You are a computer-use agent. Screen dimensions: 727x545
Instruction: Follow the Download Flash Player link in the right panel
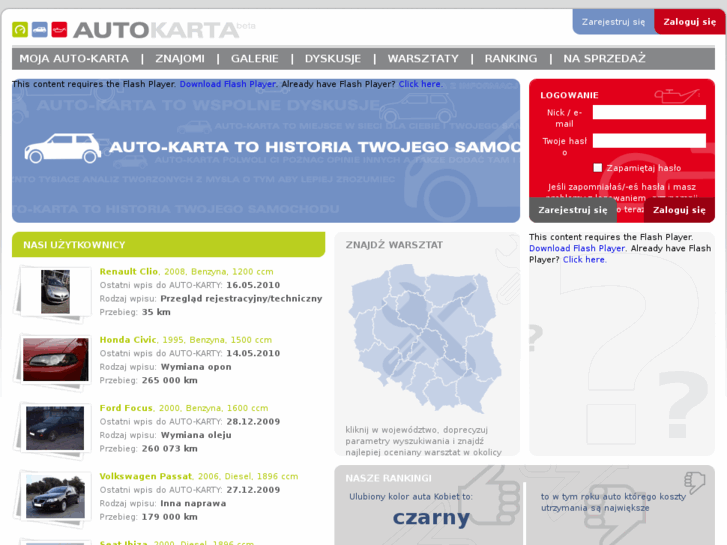click(x=577, y=248)
